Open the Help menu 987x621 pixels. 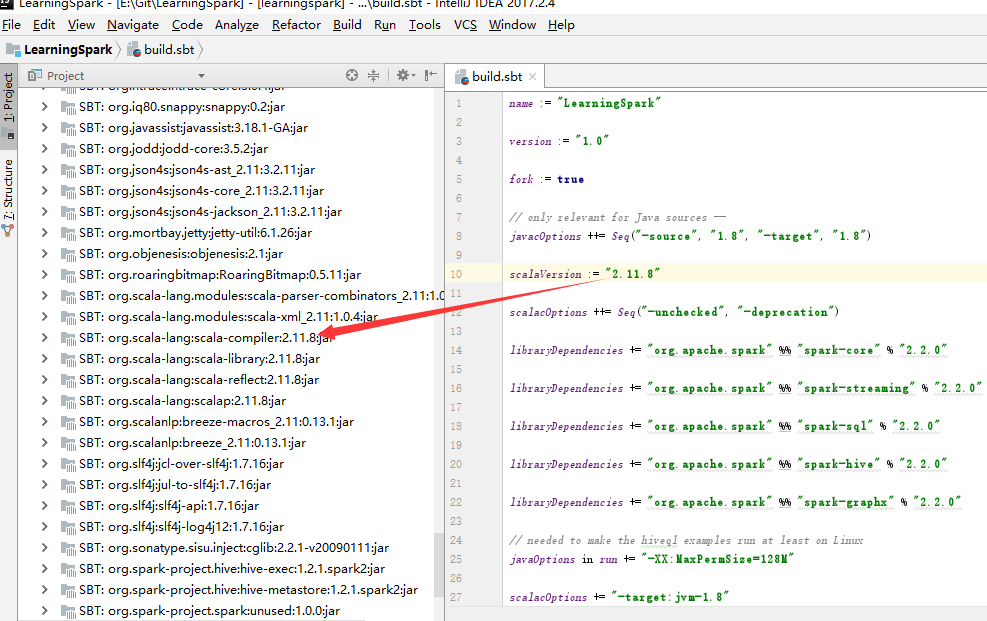tap(561, 25)
